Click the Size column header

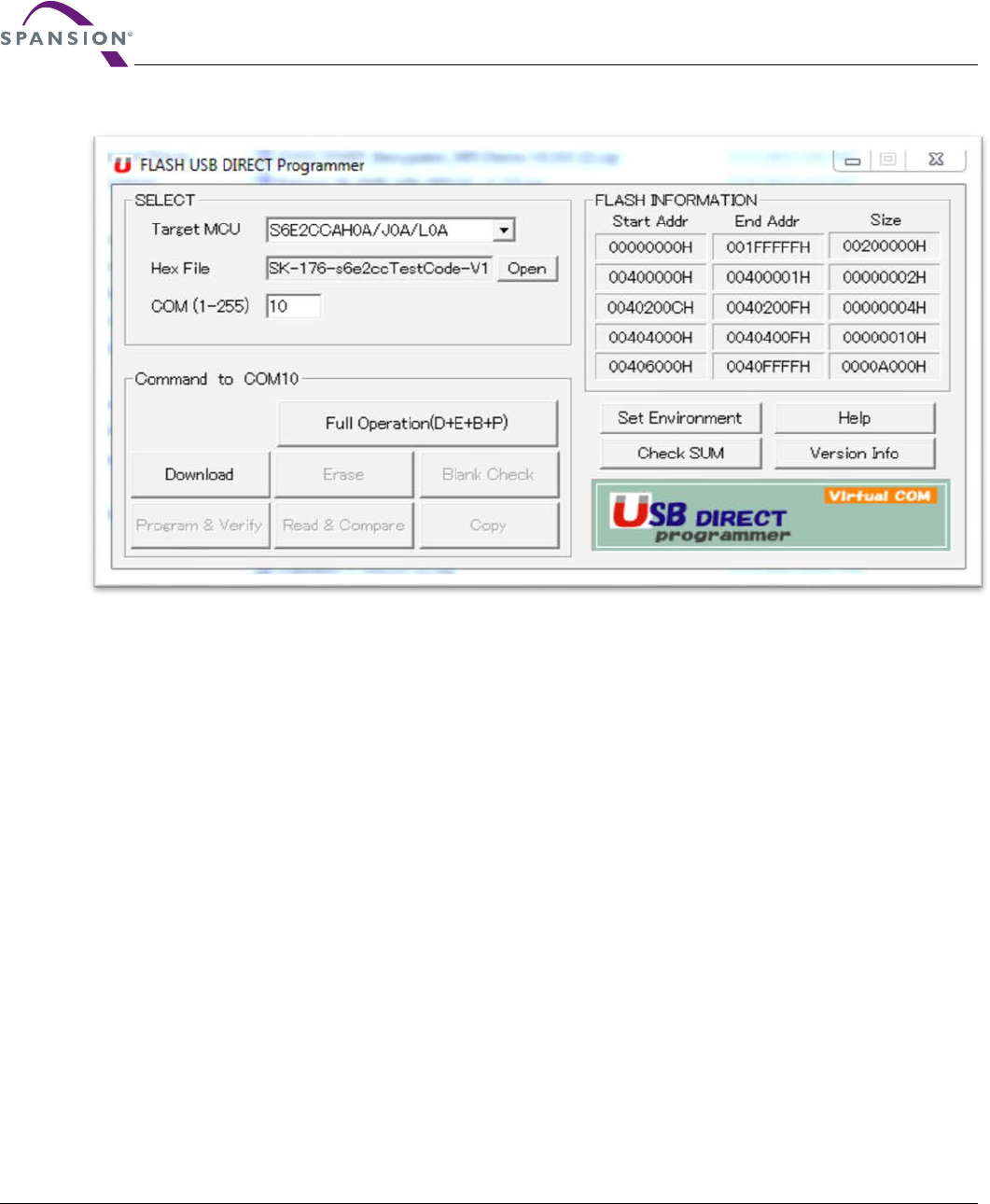tap(885, 220)
